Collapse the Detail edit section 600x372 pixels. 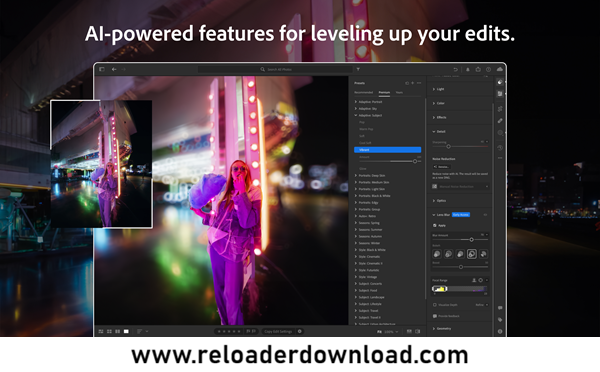(439, 132)
